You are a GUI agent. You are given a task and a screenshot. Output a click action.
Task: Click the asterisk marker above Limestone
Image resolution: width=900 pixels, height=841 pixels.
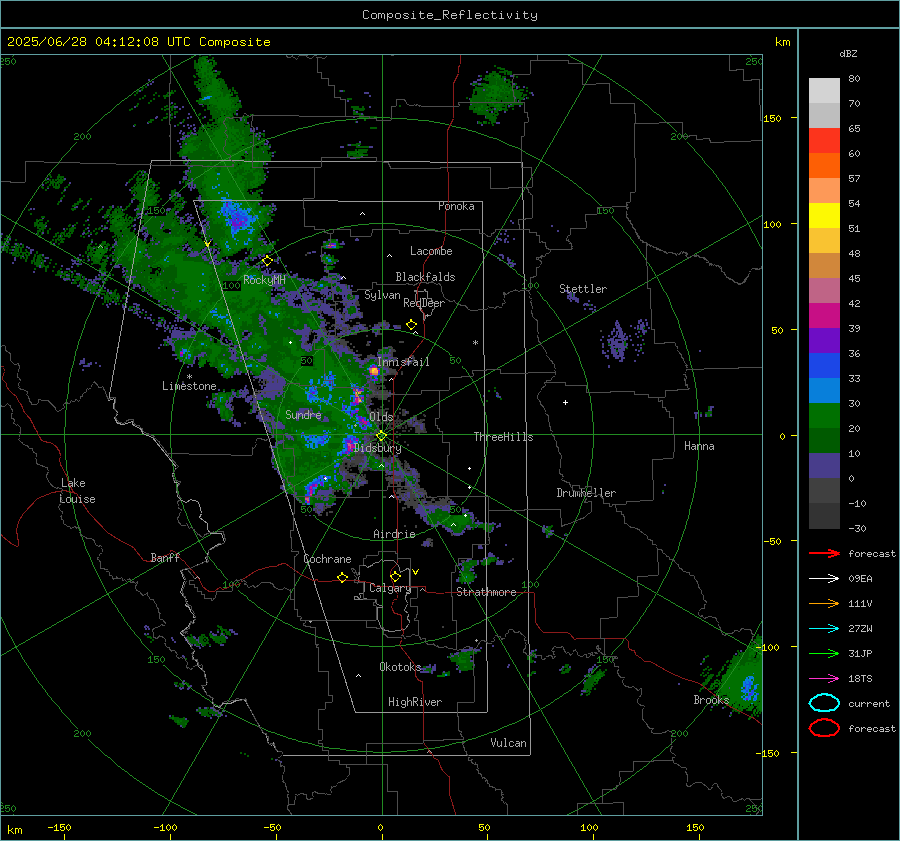[x=189, y=377]
